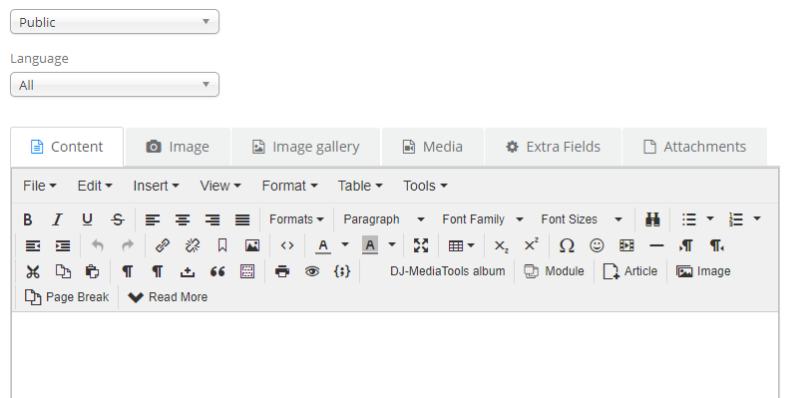Remove link with unlink icon
The height and width of the screenshot is (398, 800).
(x=192, y=246)
